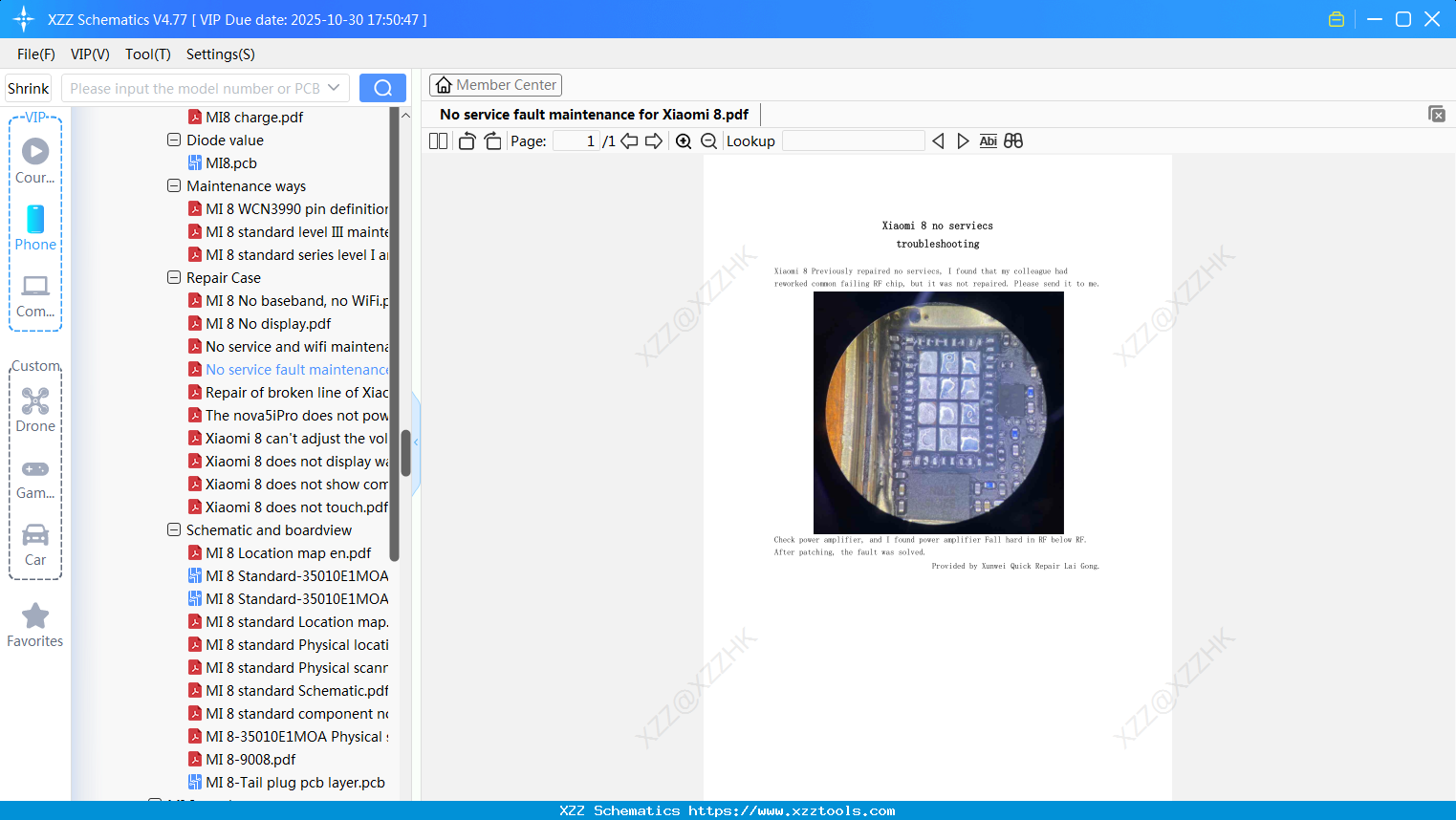Zoom in on the PDF
This screenshot has width=1456, height=820.
(x=684, y=141)
